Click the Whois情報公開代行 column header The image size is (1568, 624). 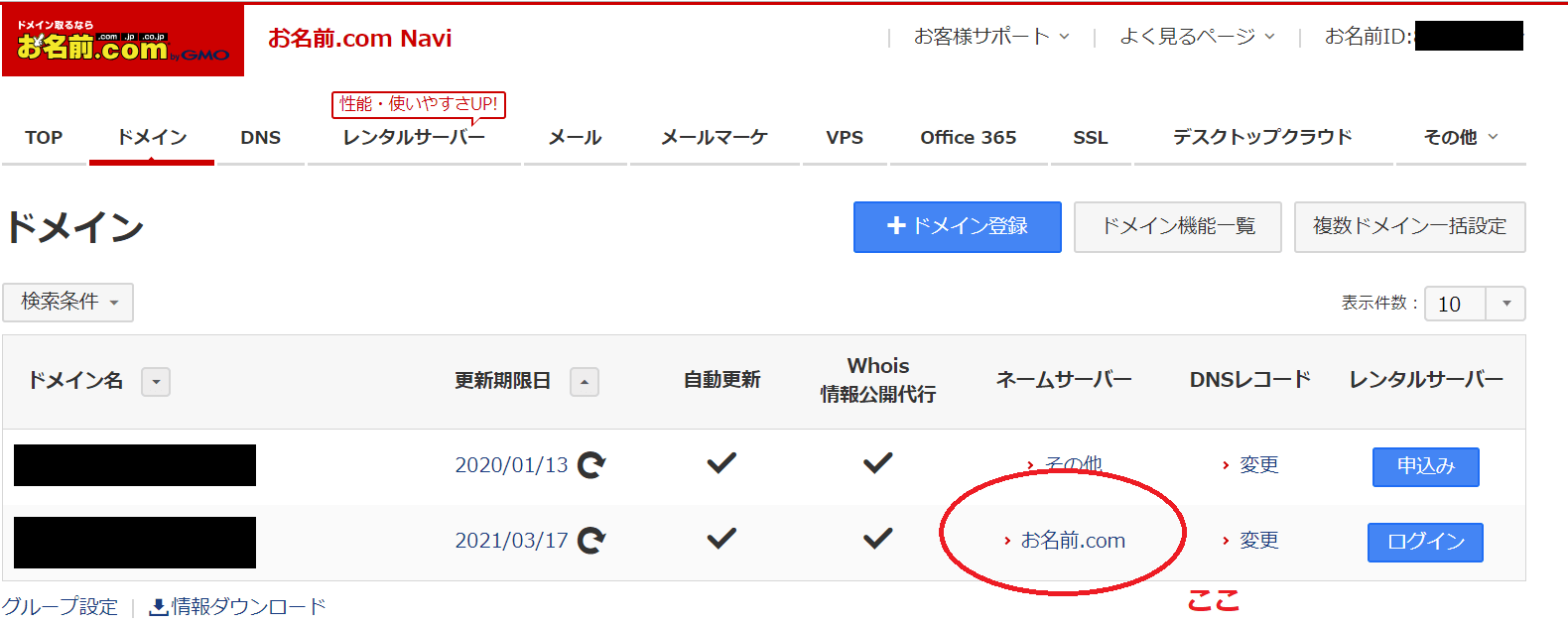[878, 380]
